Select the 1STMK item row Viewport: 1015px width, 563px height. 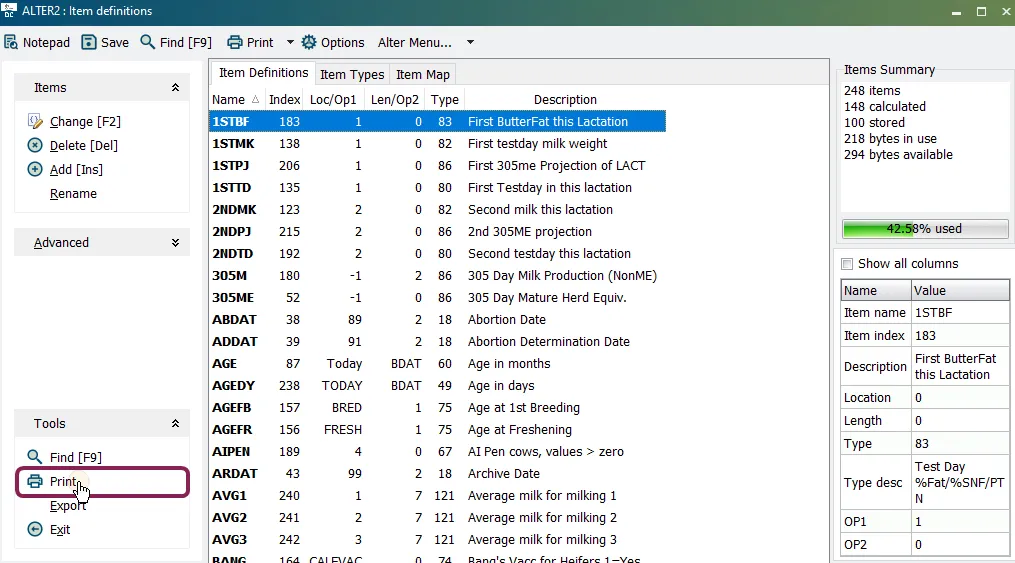[x=438, y=144]
